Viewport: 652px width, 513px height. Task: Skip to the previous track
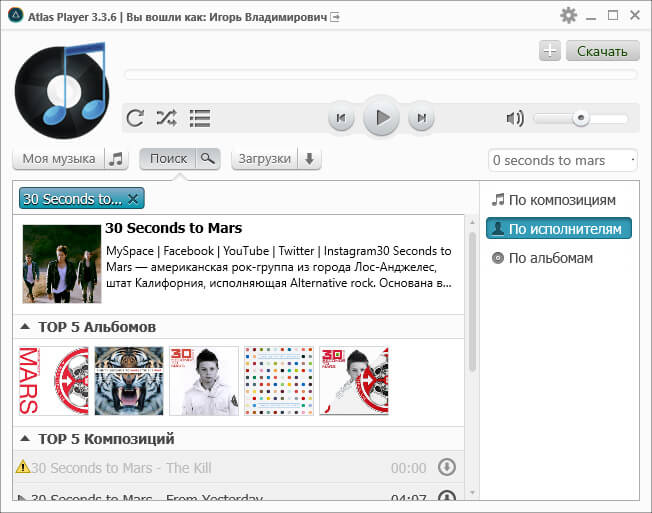tap(341, 118)
